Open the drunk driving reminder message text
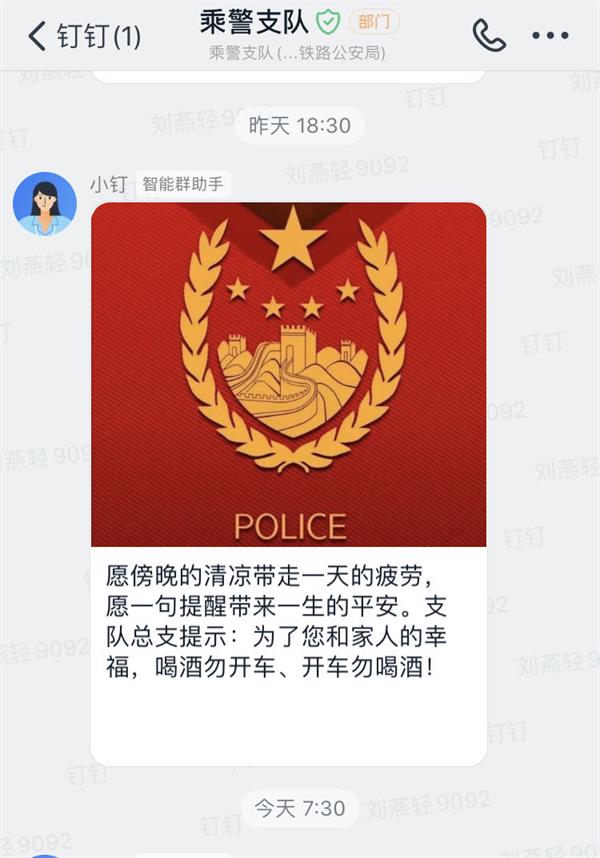 pyautogui.click(x=277, y=622)
